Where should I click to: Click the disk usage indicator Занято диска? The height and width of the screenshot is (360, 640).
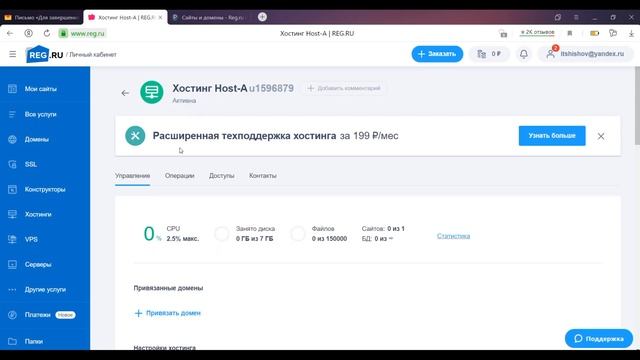(222, 233)
